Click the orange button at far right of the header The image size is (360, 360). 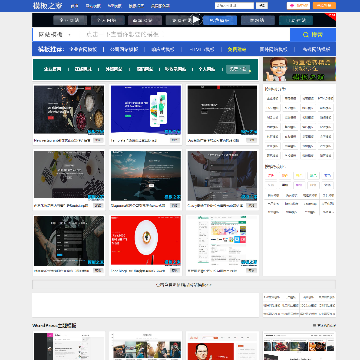click(x=324, y=5)
